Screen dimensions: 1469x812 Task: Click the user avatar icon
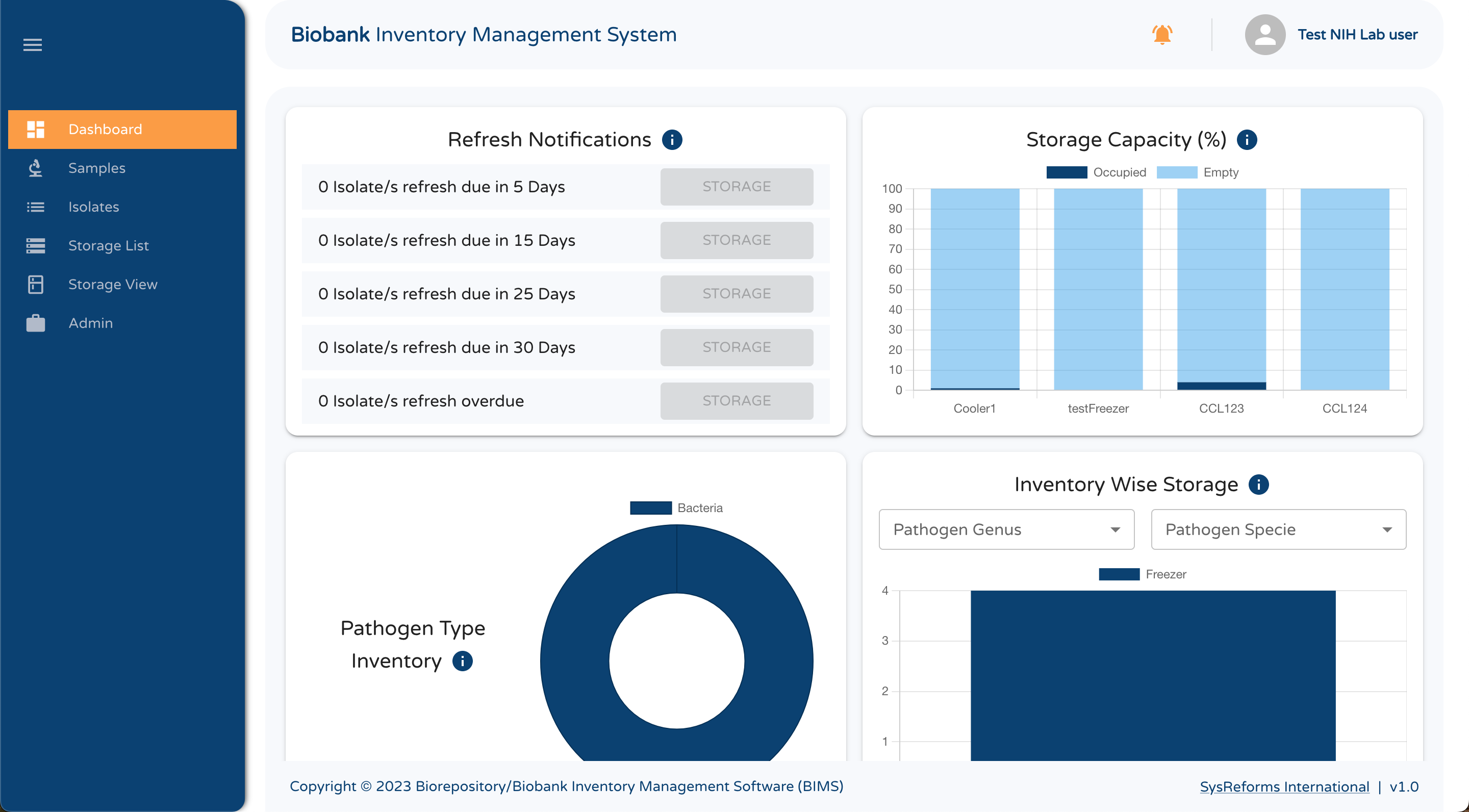[x=1264, y=35]
